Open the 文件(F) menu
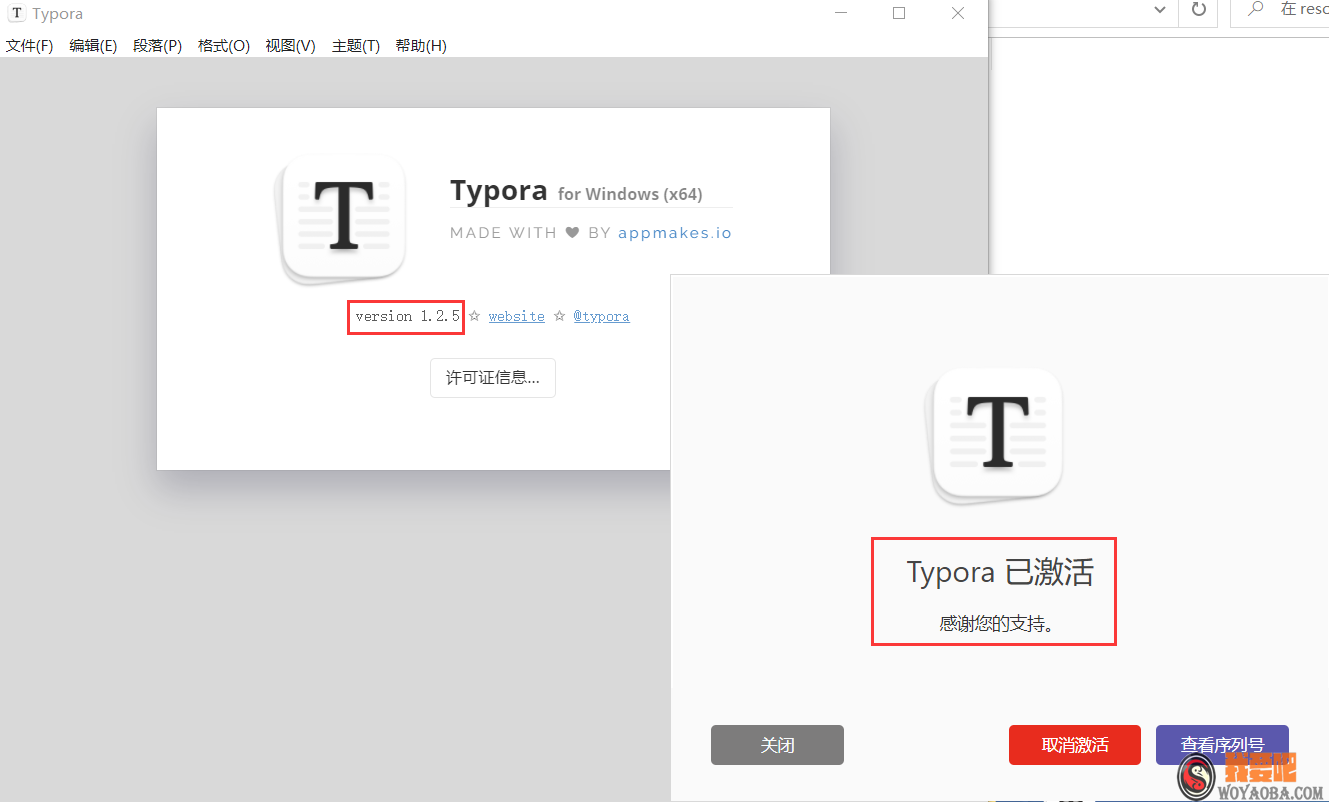 click(x=30, y=46)
